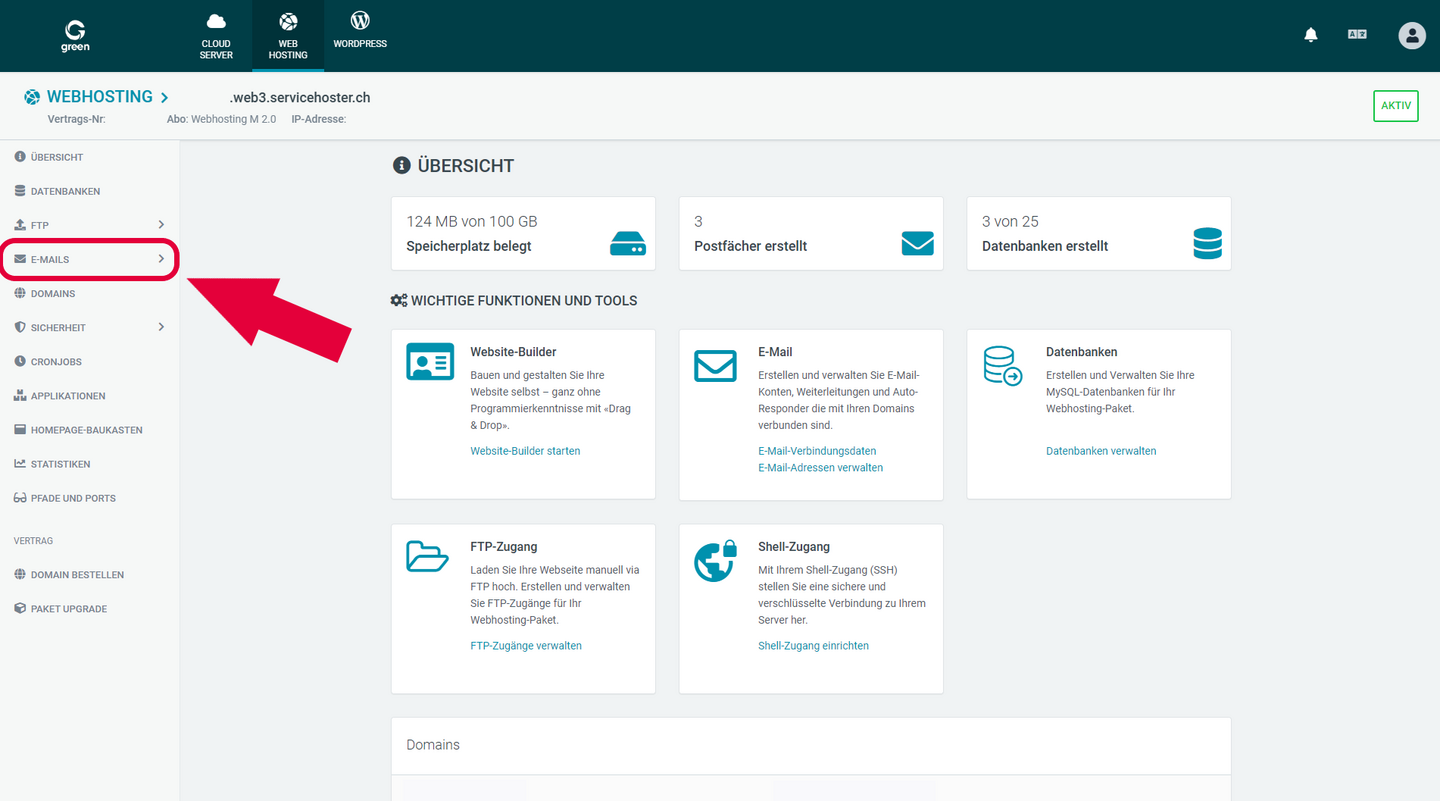Click the language switcher icon
This screenshot has width=1440, height=801.
tap(1357, 35)
